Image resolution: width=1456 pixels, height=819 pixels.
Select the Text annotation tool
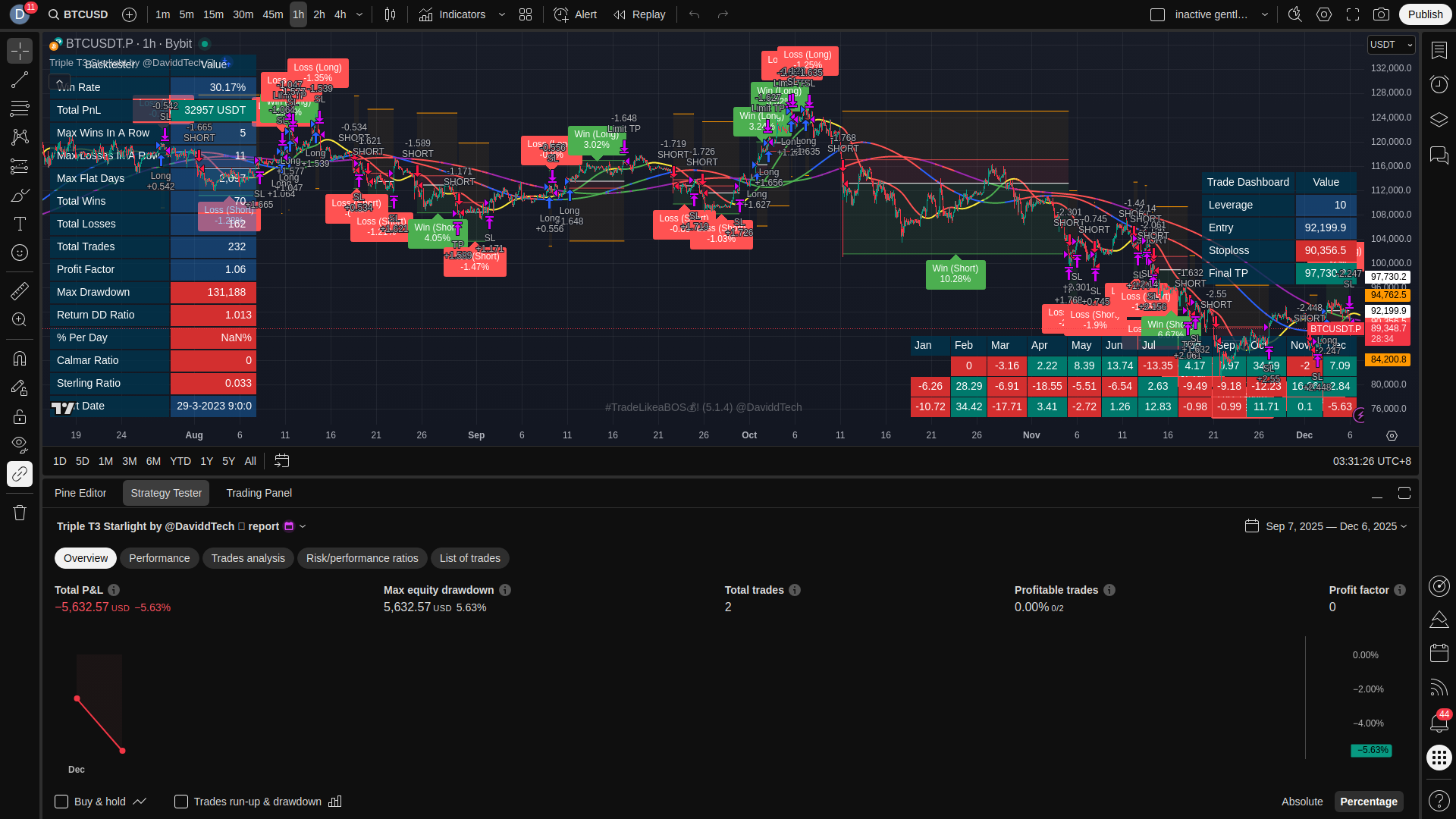(x=20, y=224)
